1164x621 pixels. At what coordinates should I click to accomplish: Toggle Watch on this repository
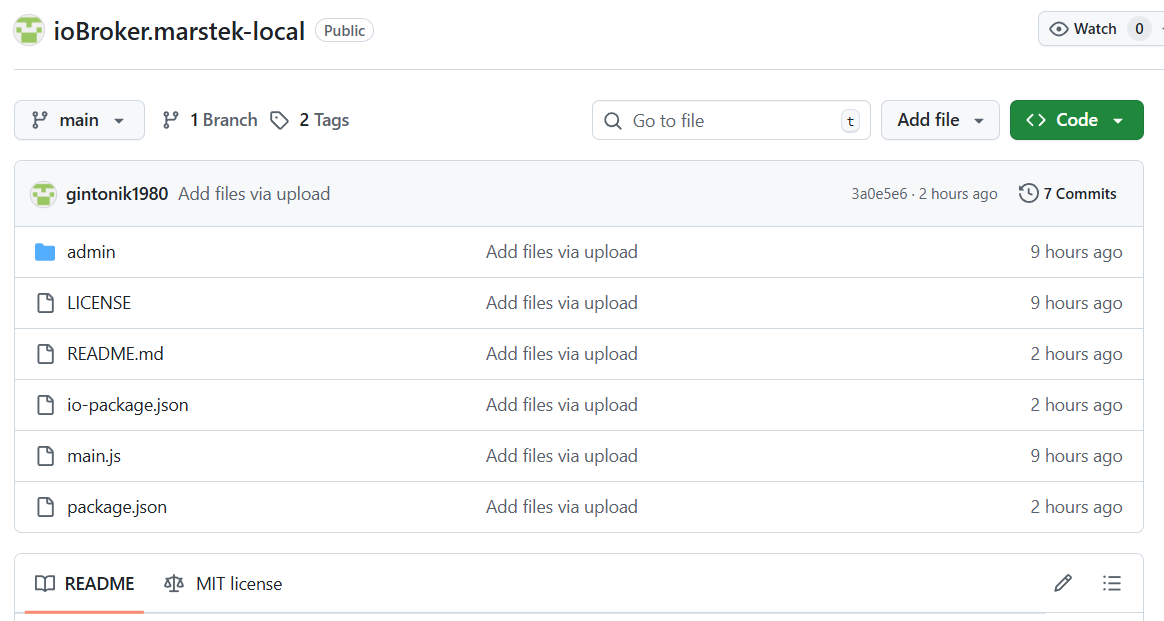click(1084, 29)
